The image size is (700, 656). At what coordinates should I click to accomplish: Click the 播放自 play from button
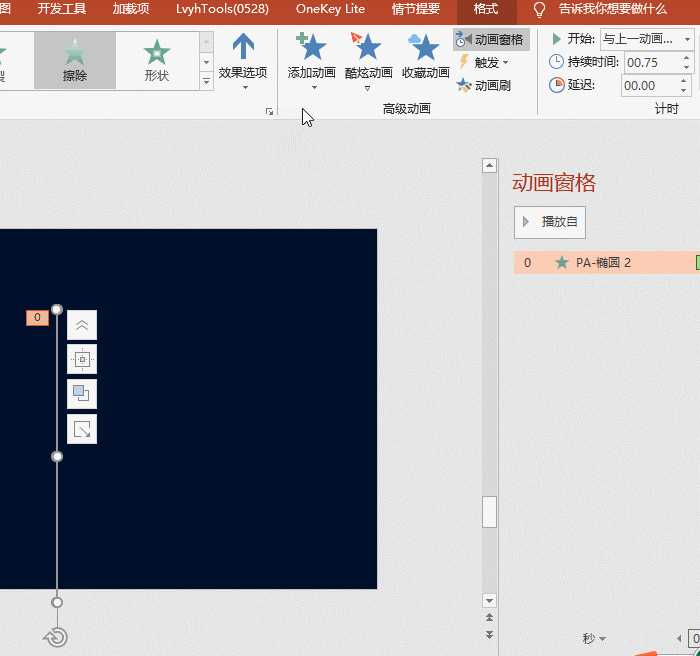pos(550,222)
